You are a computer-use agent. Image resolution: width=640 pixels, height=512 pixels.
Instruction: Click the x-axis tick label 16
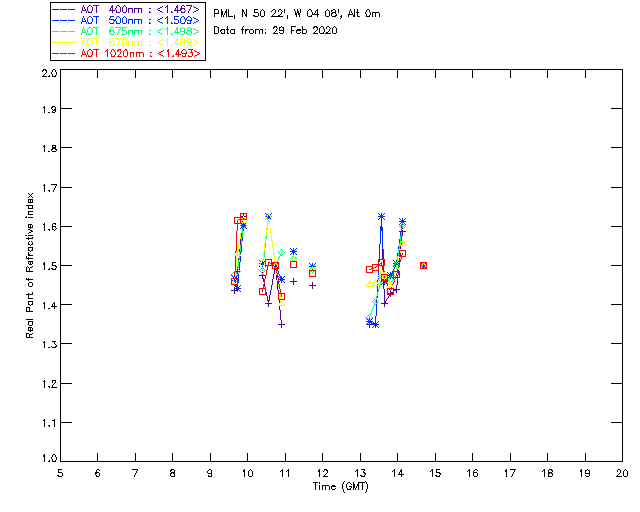click(x=473, y=473)
